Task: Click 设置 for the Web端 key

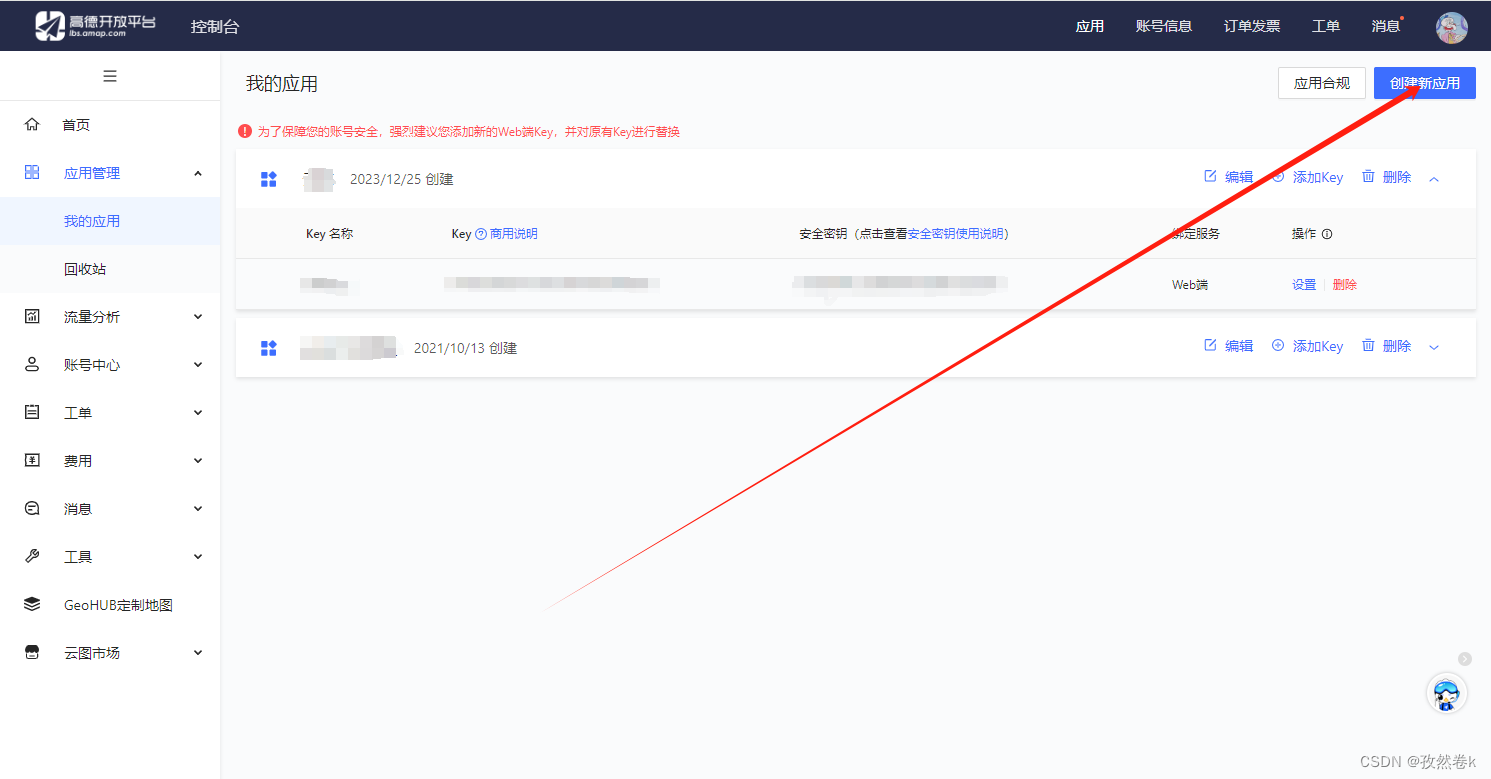Action: [1303, 285]
